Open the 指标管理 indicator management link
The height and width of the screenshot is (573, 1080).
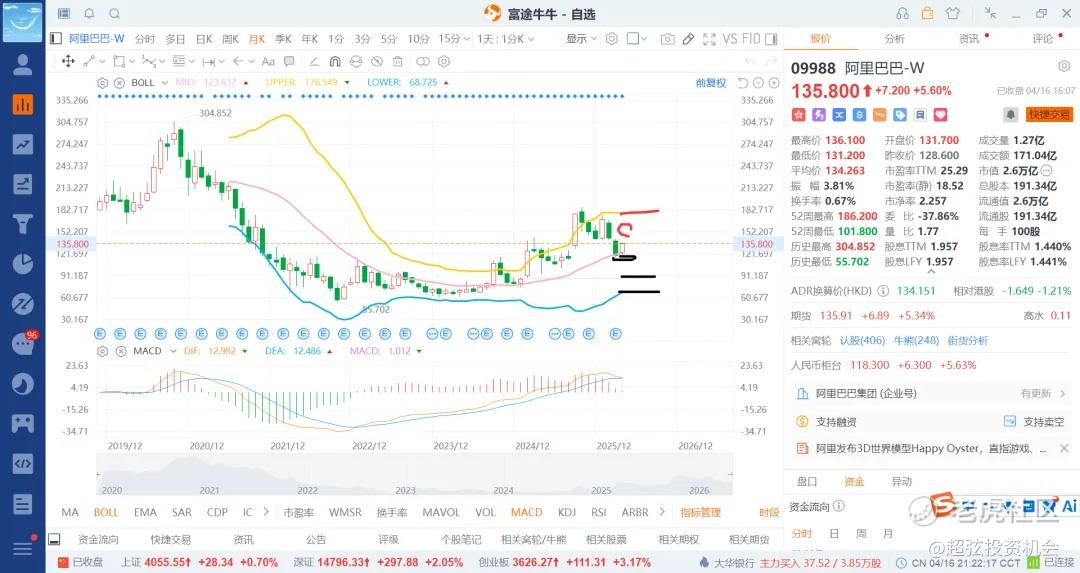[700, 512]
